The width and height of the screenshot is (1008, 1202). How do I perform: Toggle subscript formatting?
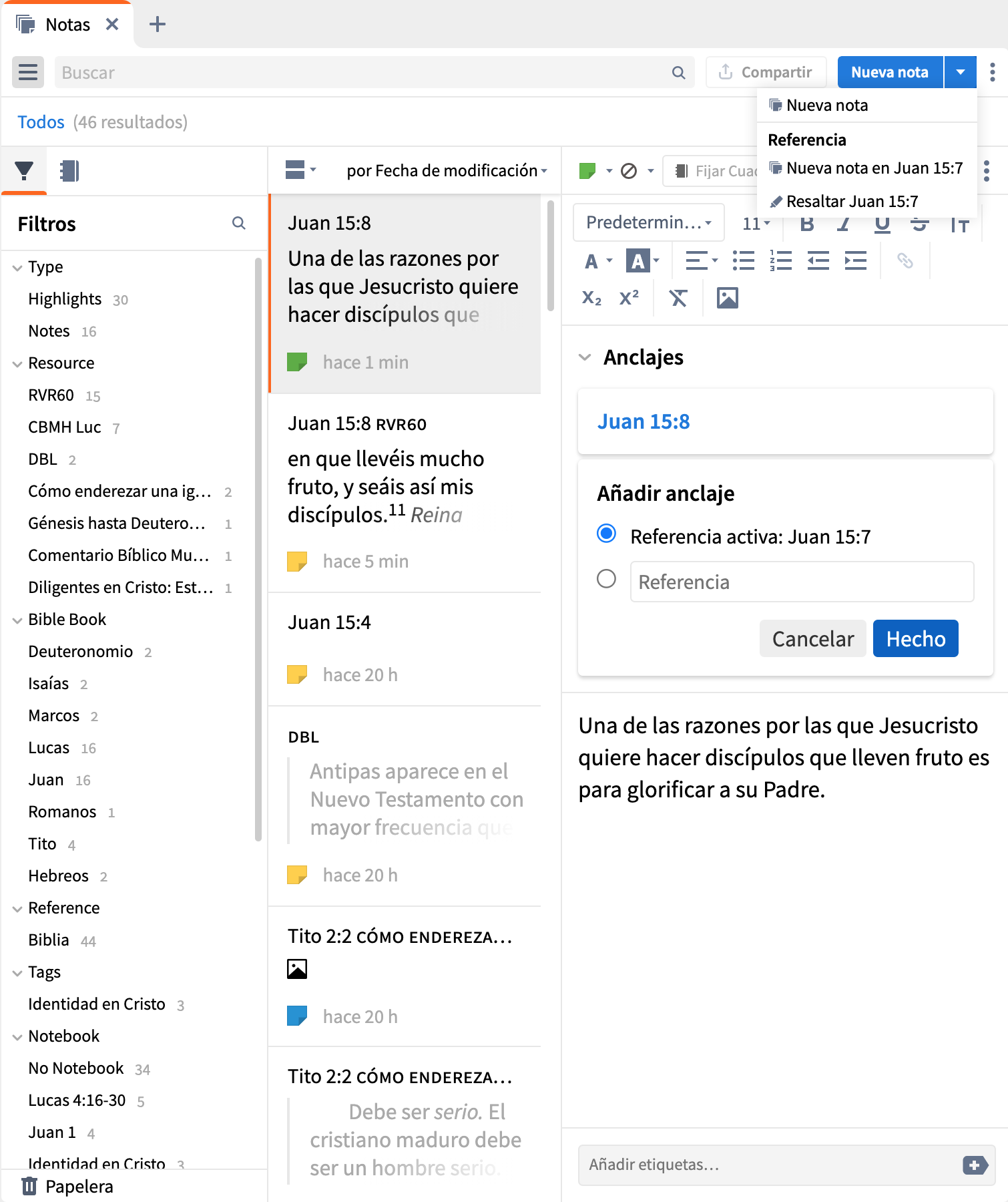(591, 298)
